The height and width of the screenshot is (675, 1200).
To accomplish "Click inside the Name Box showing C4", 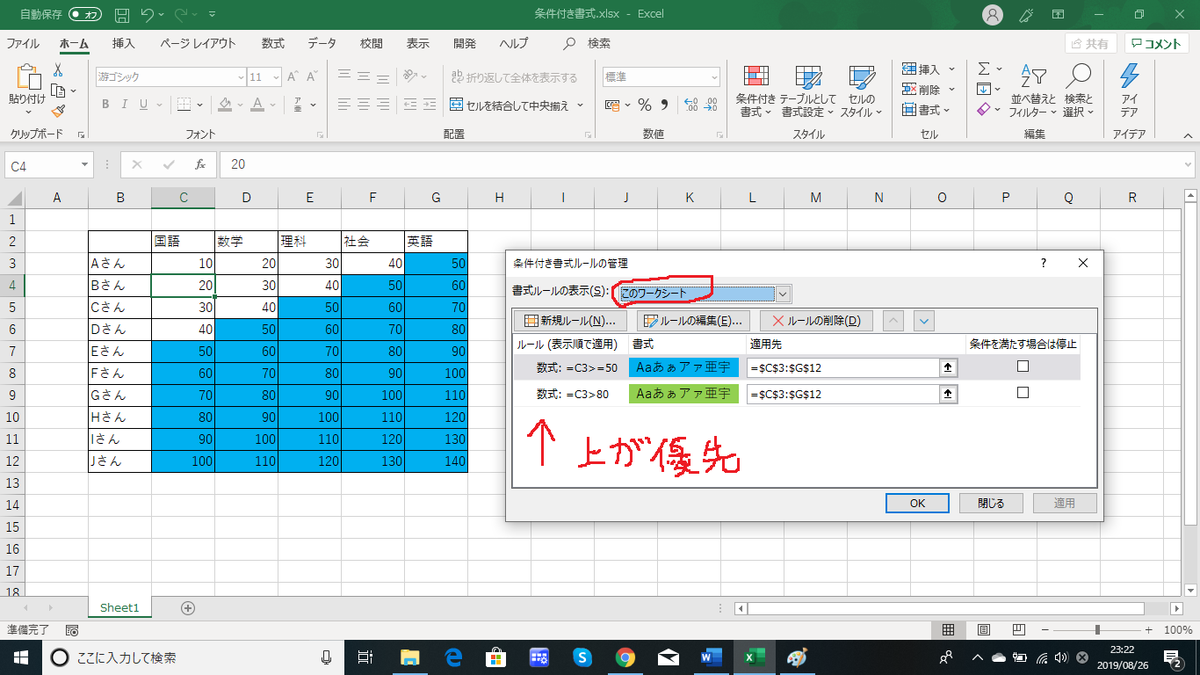I will point(40,164).
